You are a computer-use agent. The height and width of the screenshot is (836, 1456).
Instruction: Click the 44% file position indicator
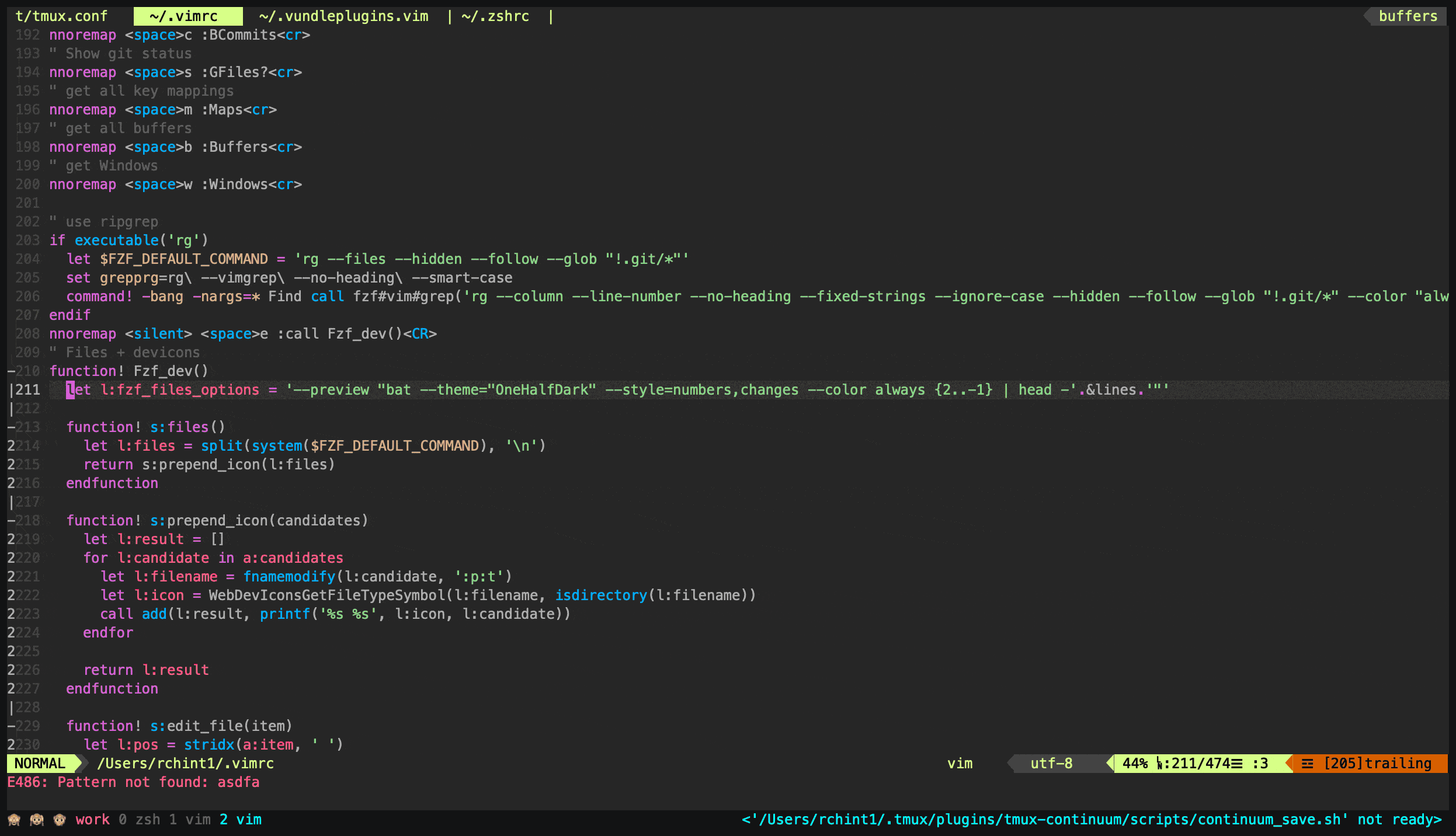[x=1135, y=764]
